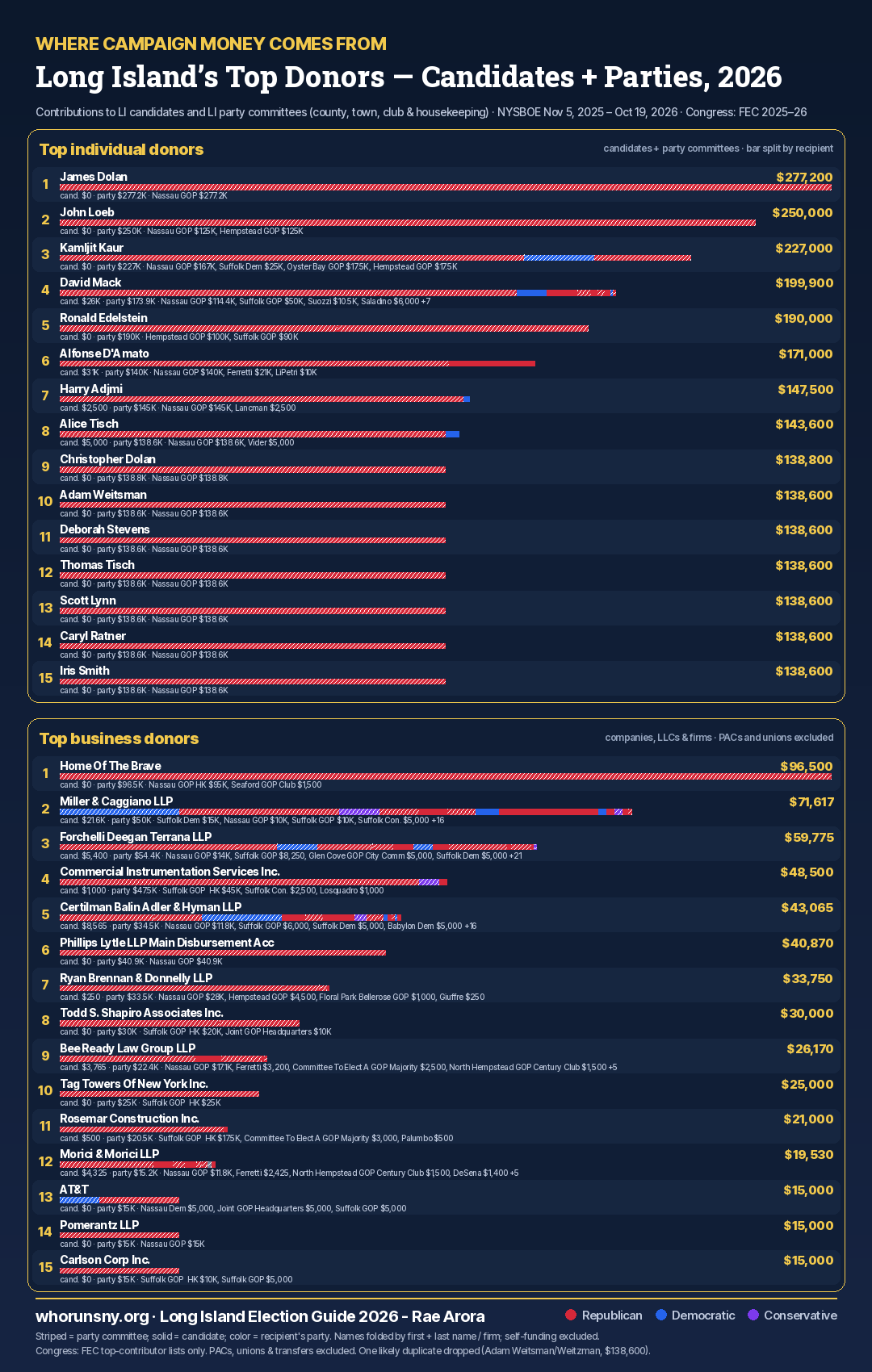Click Ryan Brennan & Donnelly LLP
Screen dimensions: 872x1372
(x=136, y=978)
